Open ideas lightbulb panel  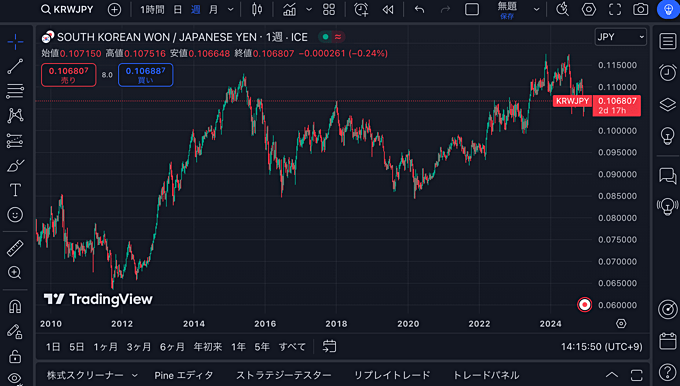coord(667,136)
